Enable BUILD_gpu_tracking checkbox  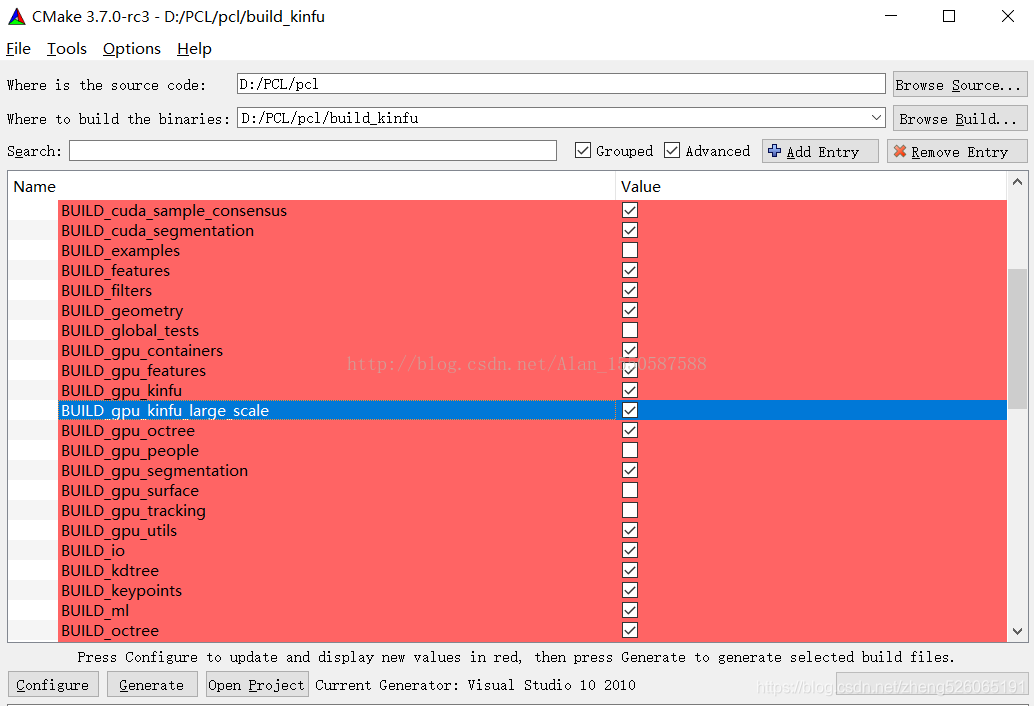pos(630,510)
